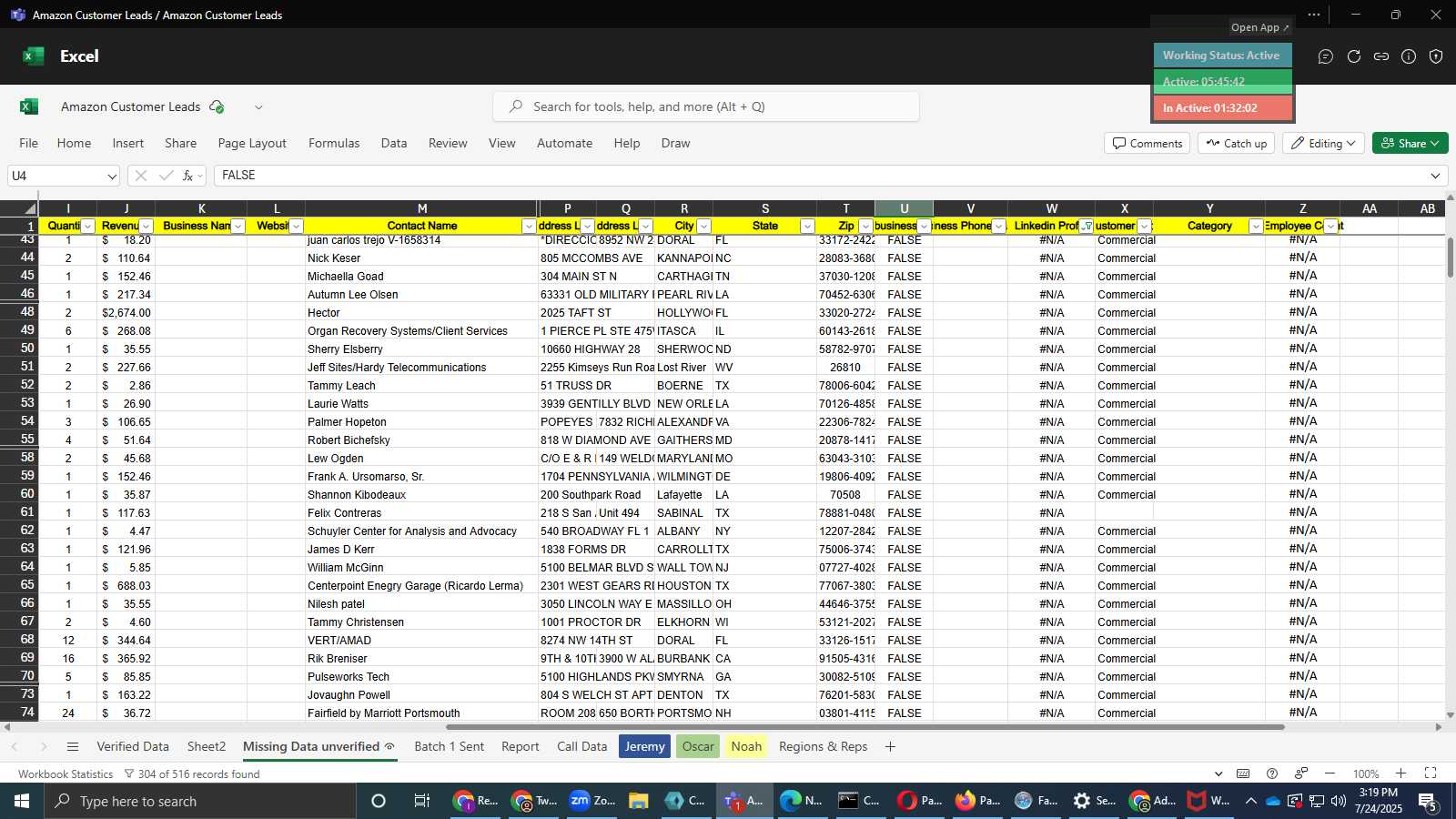Open the three-dots more options menu

(1314, 15)
